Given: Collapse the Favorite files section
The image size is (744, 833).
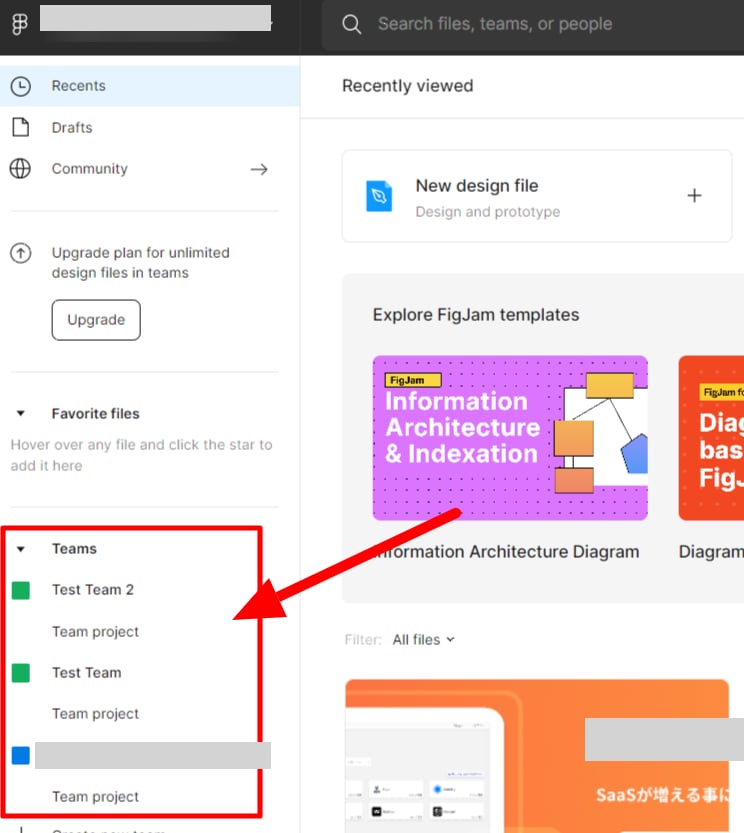Looking at the screenshot, I should 21,413.
